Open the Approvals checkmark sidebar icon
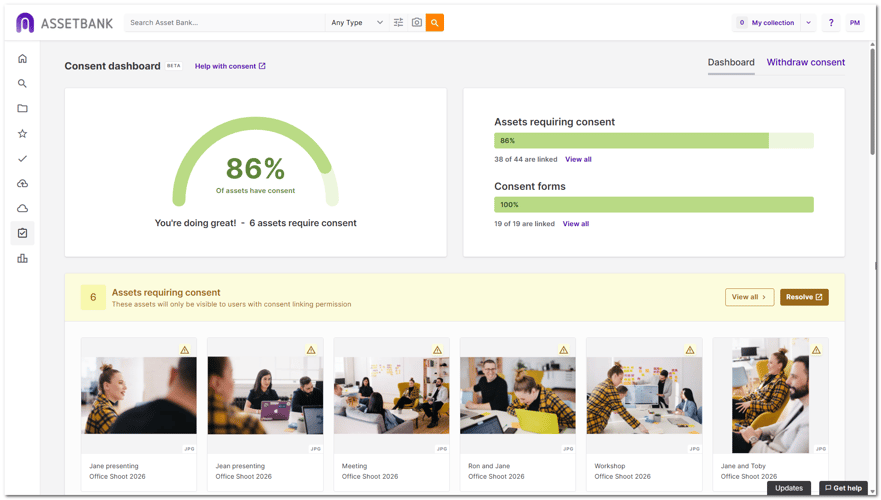Image resolution: width=881 pixels, height=500 pixels. coord(22,158)
